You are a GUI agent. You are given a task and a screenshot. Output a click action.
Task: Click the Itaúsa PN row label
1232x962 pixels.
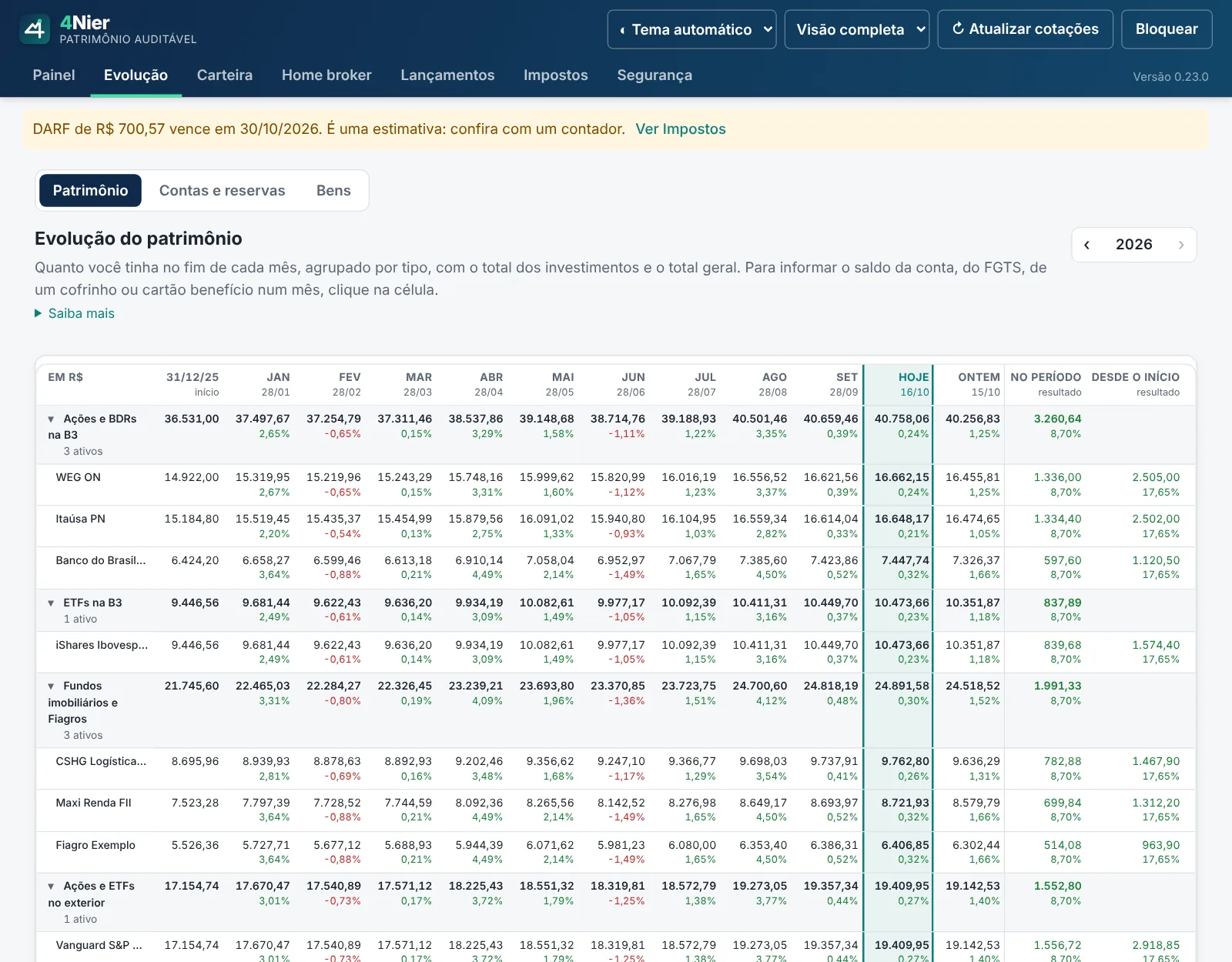(81, 519)
